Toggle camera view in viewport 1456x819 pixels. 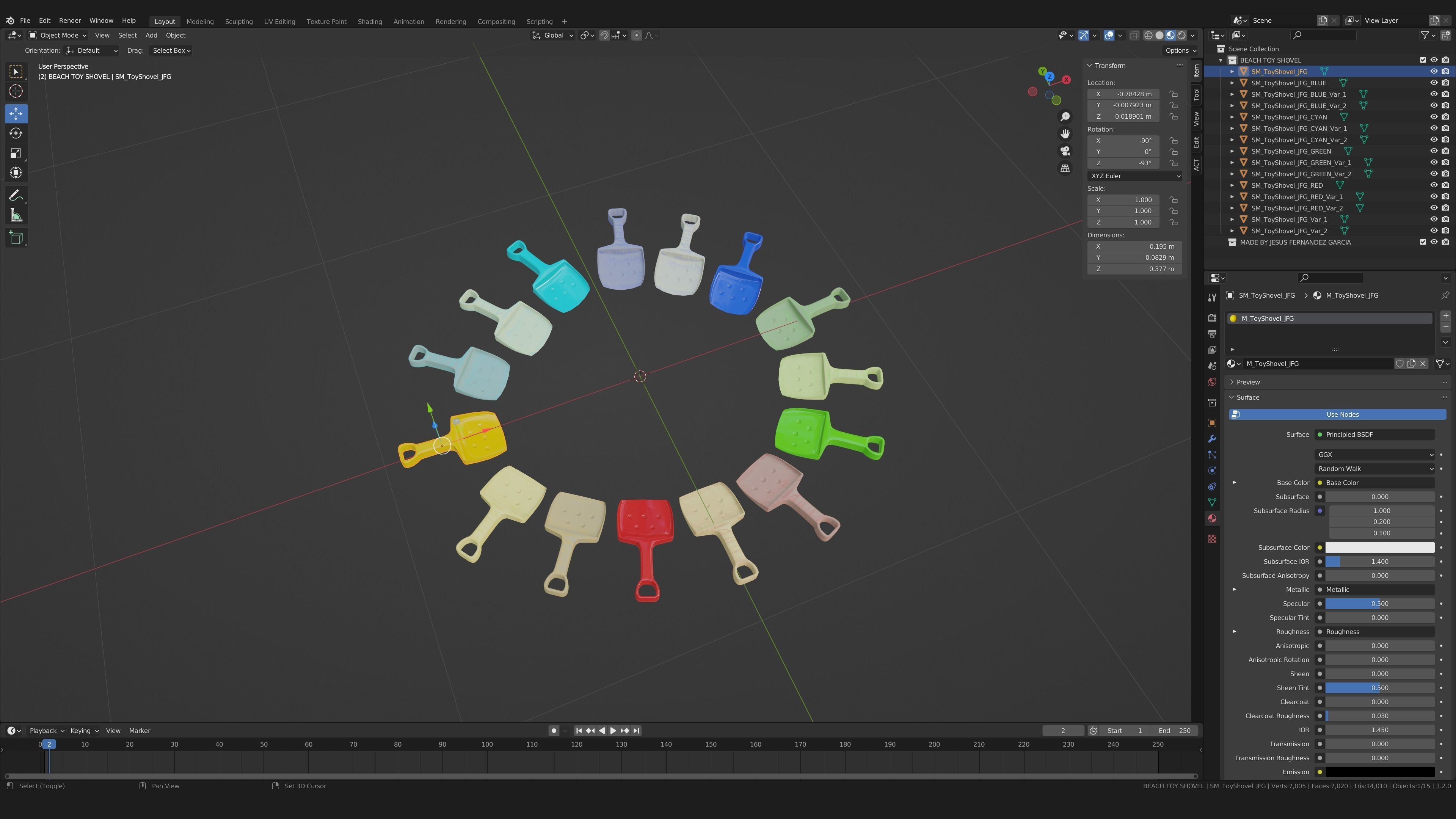click(1065, 151)
